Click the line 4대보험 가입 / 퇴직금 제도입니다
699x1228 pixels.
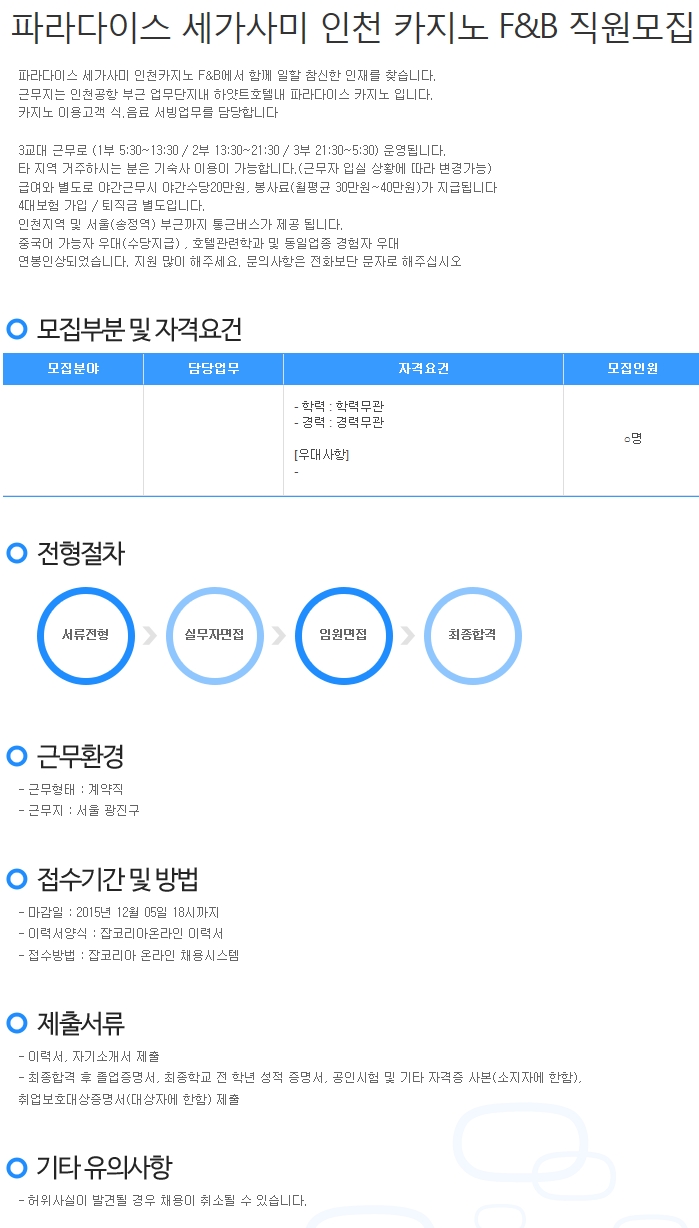tap(111, 206)
